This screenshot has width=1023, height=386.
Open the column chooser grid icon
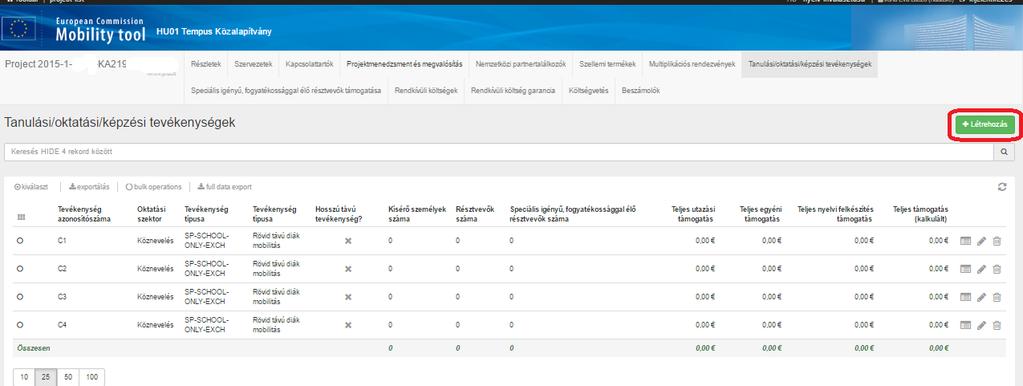(20, 217)
